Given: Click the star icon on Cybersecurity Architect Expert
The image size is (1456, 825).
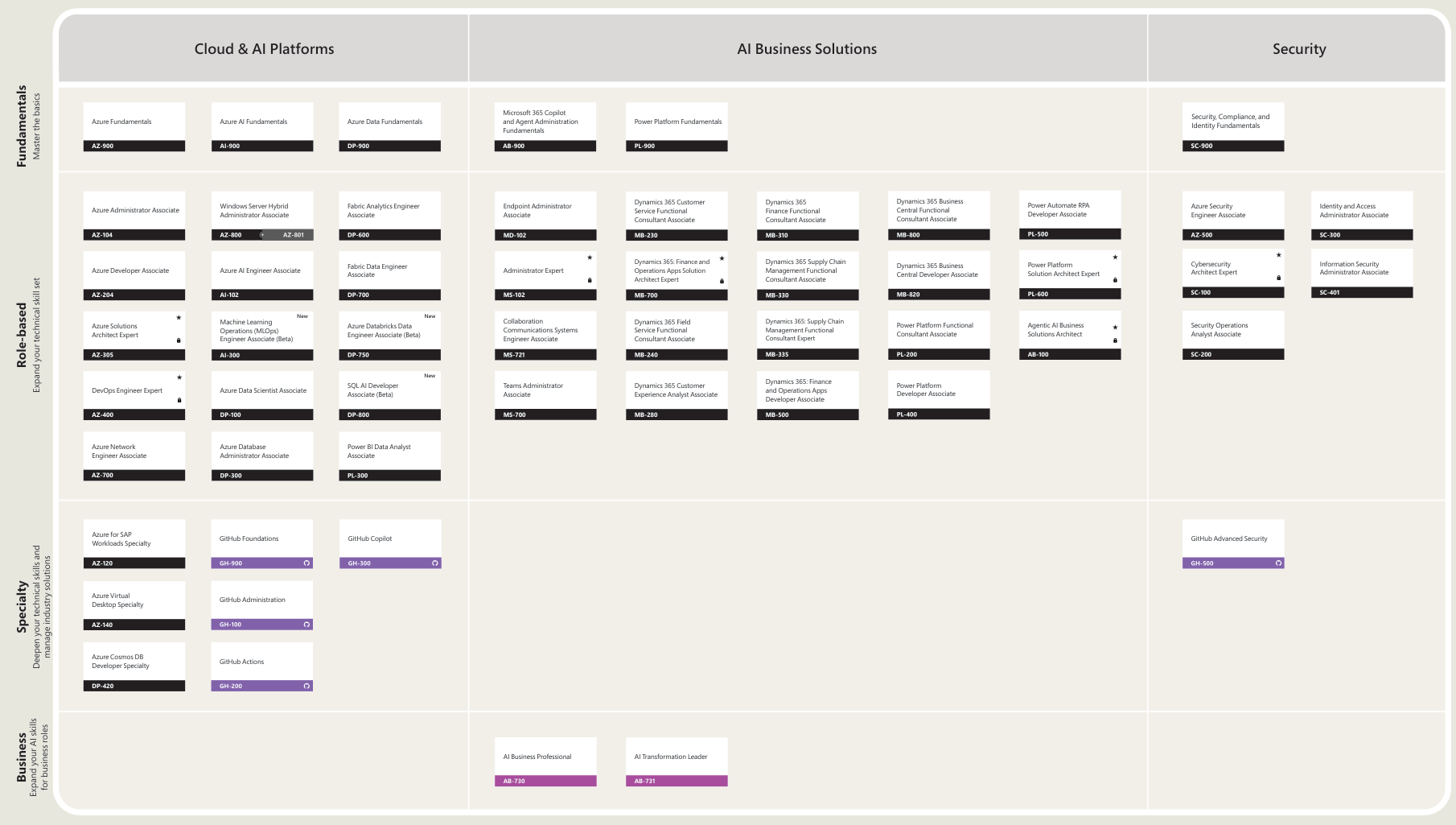Looking at the screenshot, I should tap(1278, 255).
